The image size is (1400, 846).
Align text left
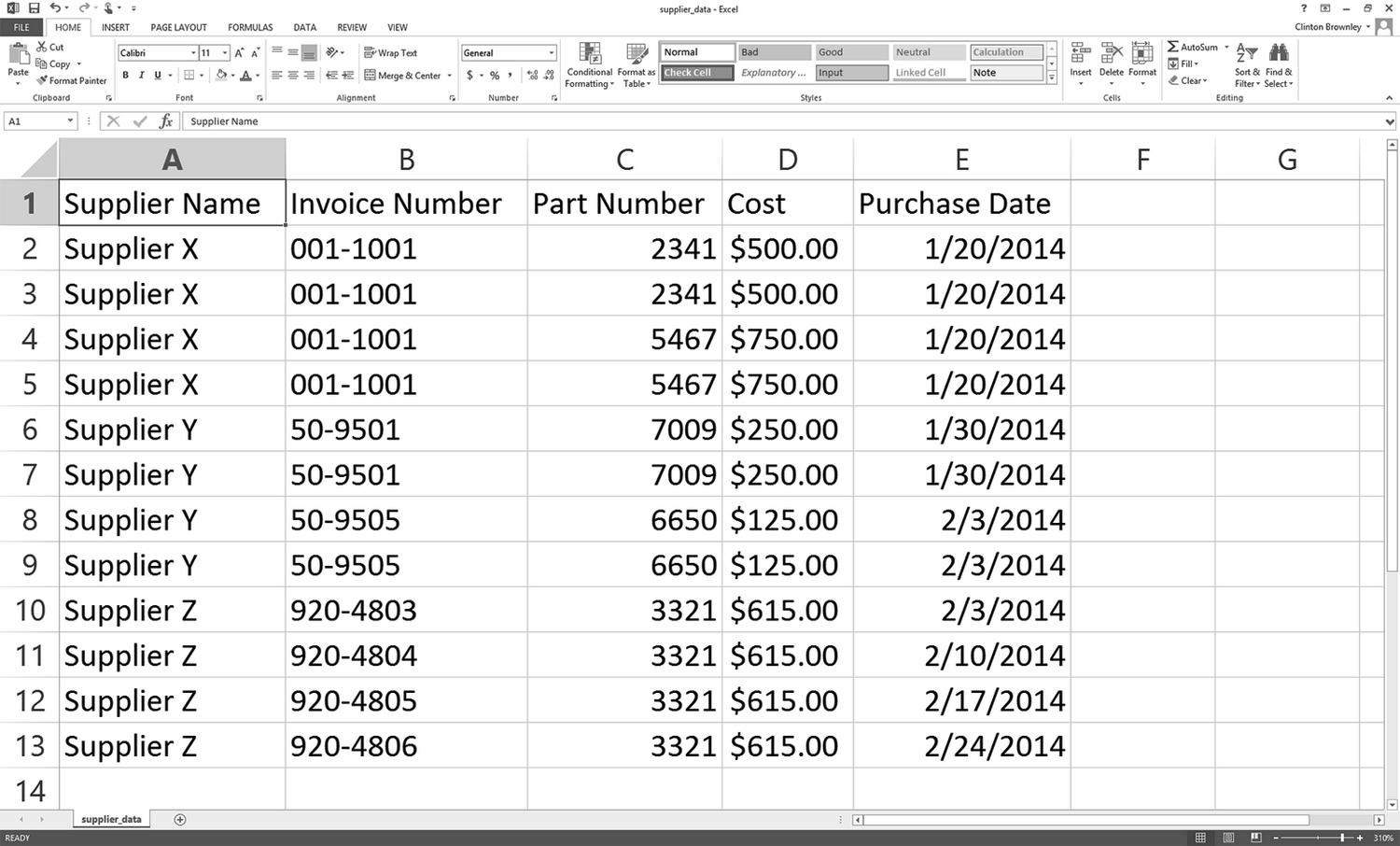pos(277,75)
